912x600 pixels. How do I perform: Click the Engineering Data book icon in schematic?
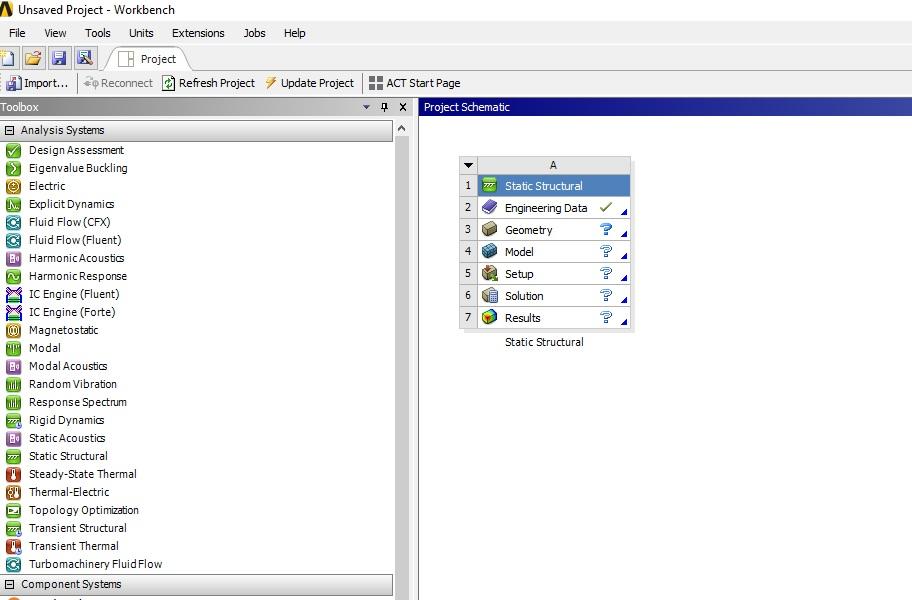pyautogui.click(x=490, y=208)
